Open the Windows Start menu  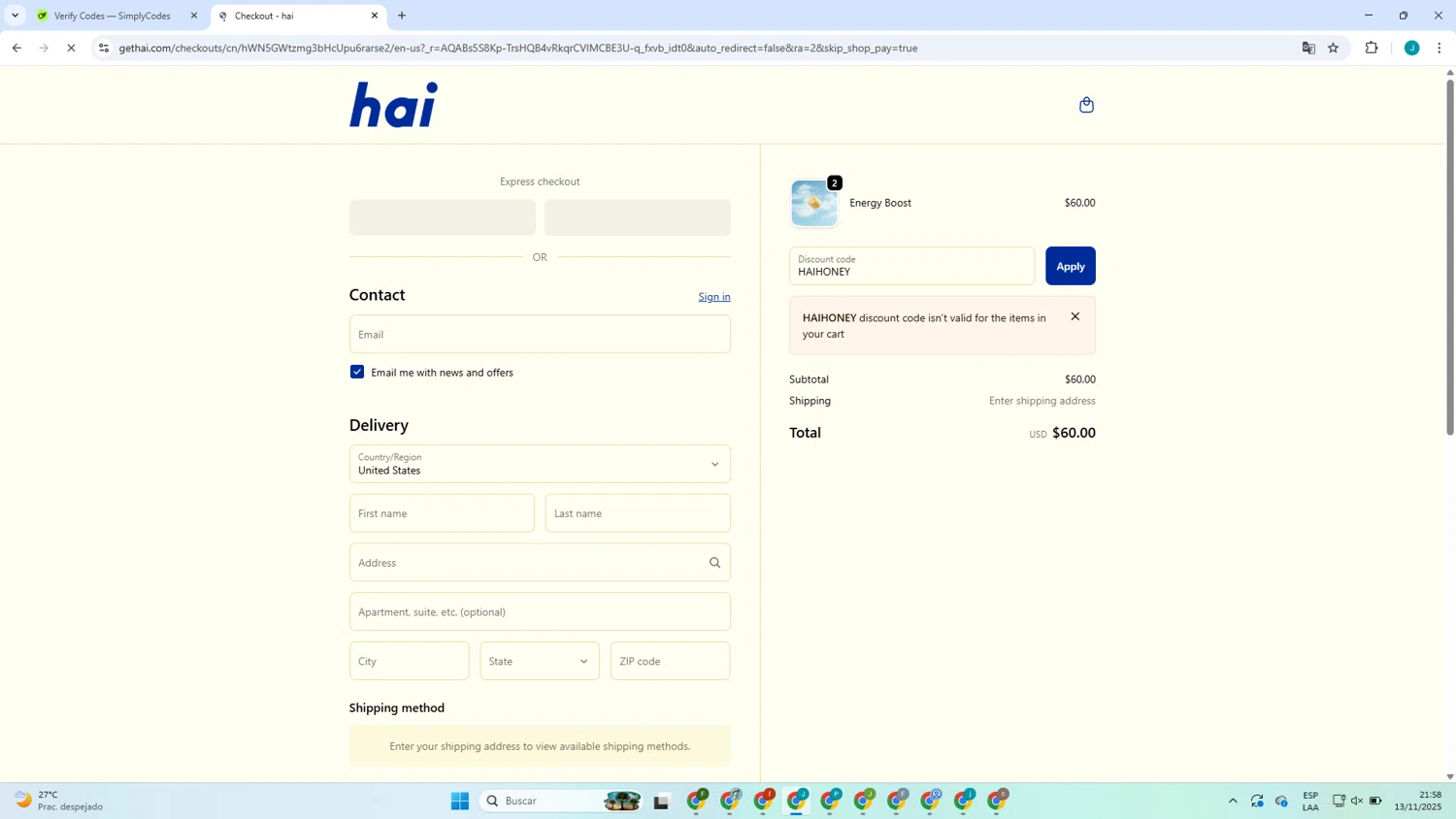tap(460, 801)
